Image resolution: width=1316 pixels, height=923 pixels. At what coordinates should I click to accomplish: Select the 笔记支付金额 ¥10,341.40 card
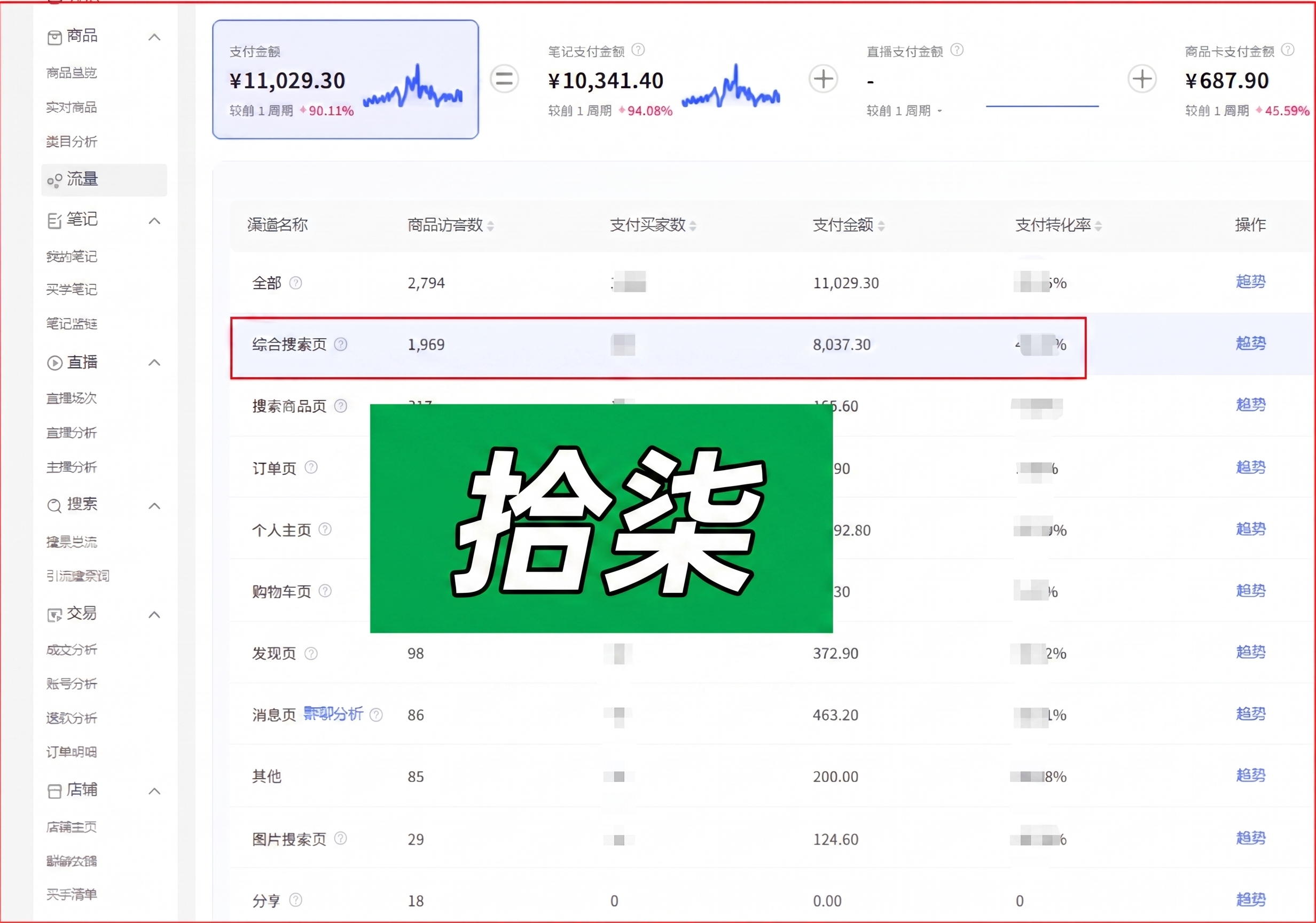pos(664,80)
